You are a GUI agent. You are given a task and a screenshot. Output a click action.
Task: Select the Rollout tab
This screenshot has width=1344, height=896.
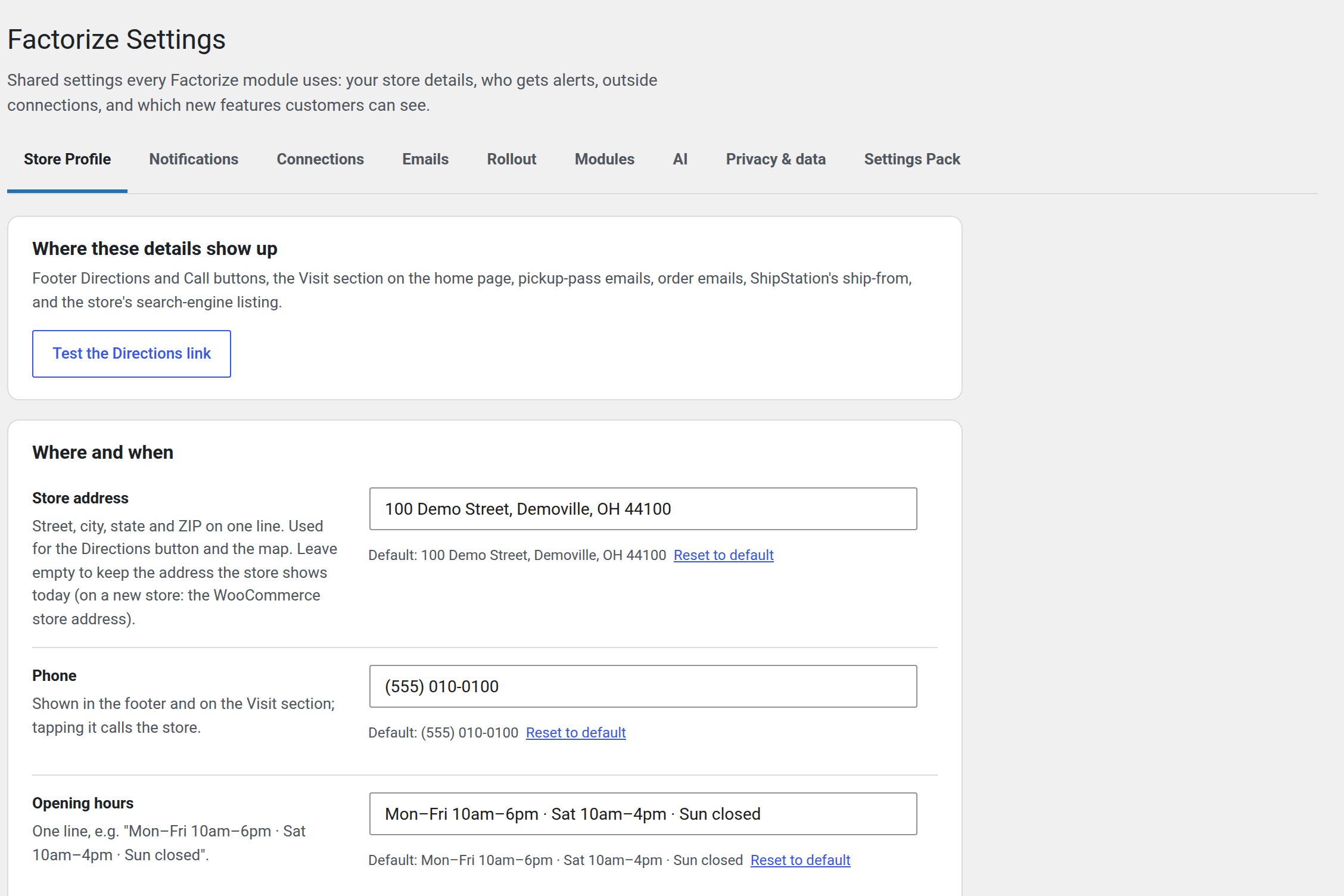[x=512, y=160]
